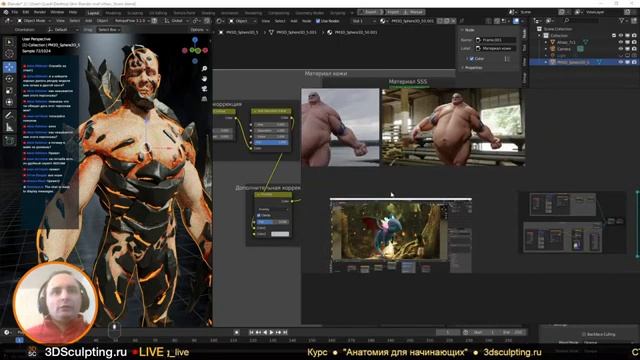Open the Select Box drag dropdown

[108, 30]
